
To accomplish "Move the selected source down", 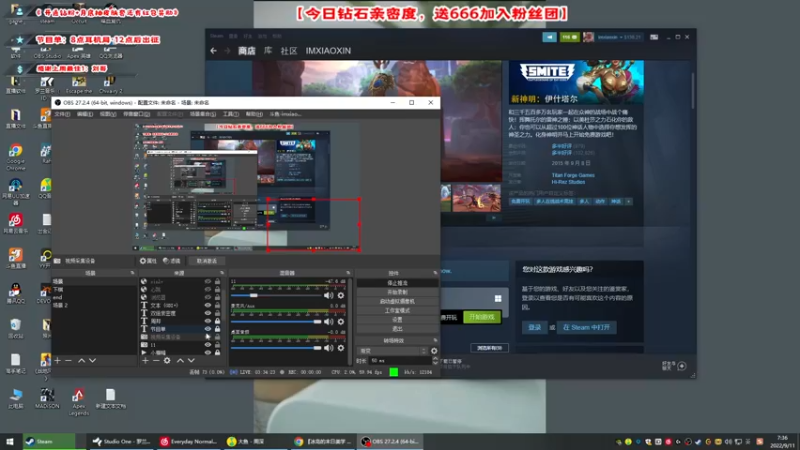I will coord(191,361).
